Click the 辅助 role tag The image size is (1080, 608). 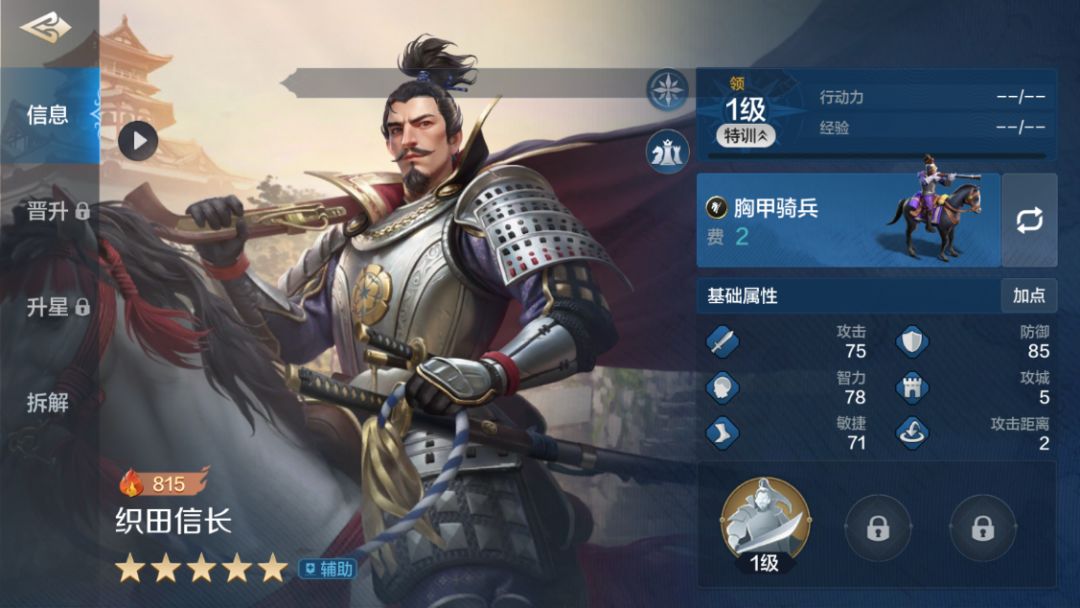coord(328,569)
